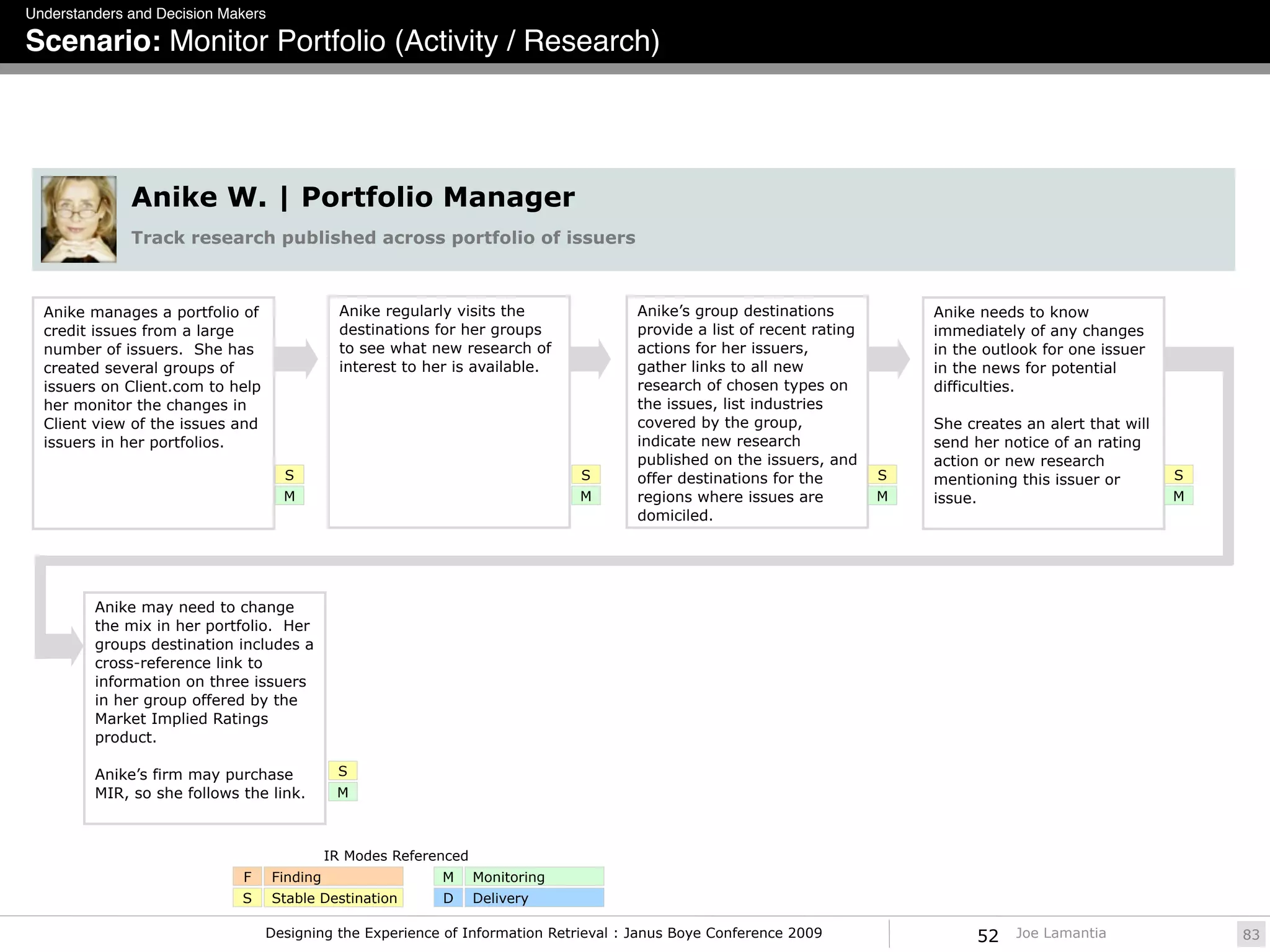1270x952 pixels.
Task: Click the 'IR Modes Referenced' legend title
Action: pyautogui.click(x=396, y=855)
